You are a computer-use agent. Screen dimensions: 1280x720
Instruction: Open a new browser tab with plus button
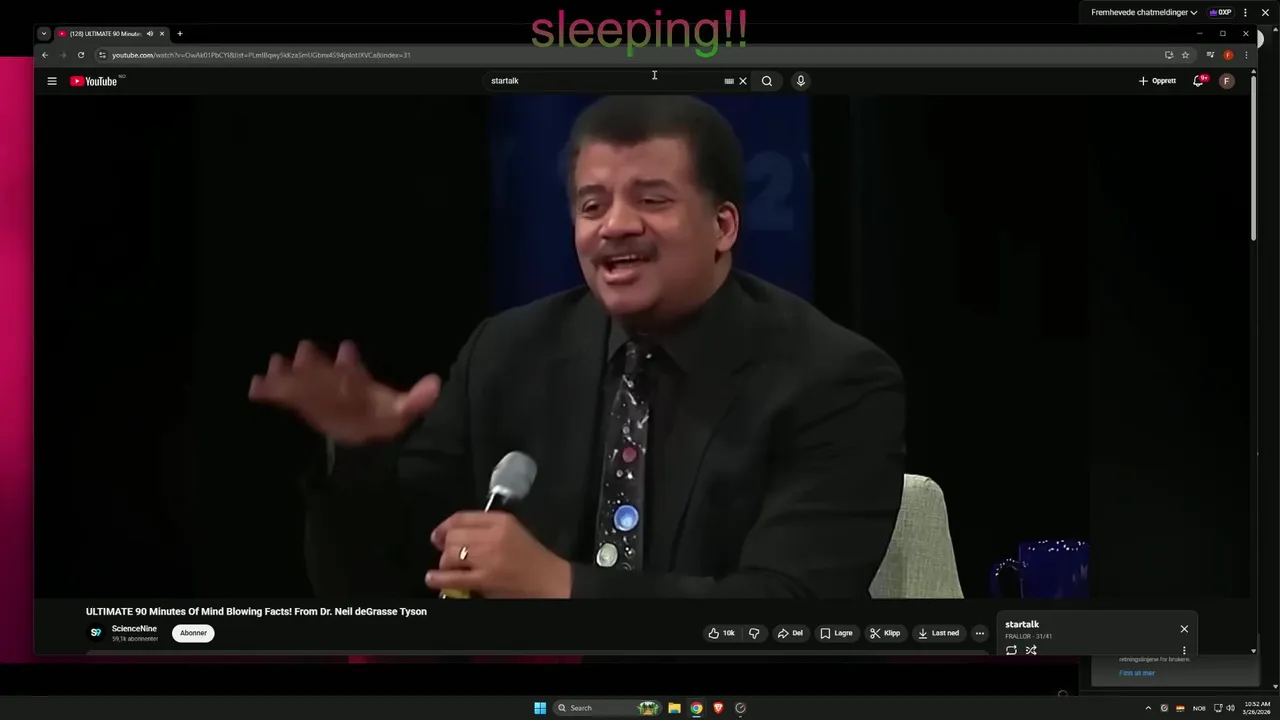point(180,34)
